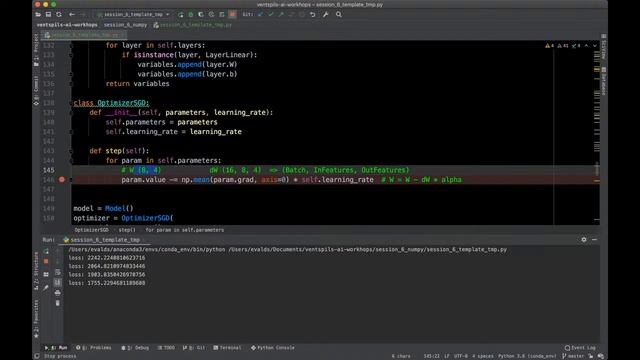Viewport: 640px width, 360px height.
Task: Click the red Stop button in the toolbar
Action: pyautogui.click(x=232, y=14)
